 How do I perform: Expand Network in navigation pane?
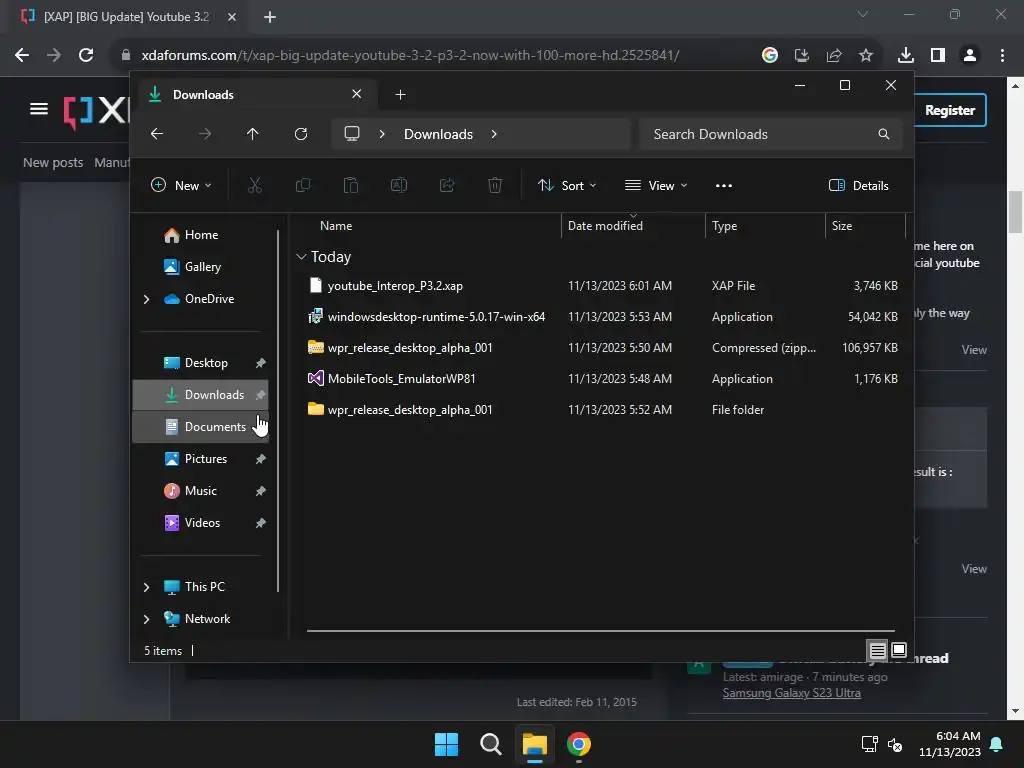pyautogui.click(x=146, y=619)
